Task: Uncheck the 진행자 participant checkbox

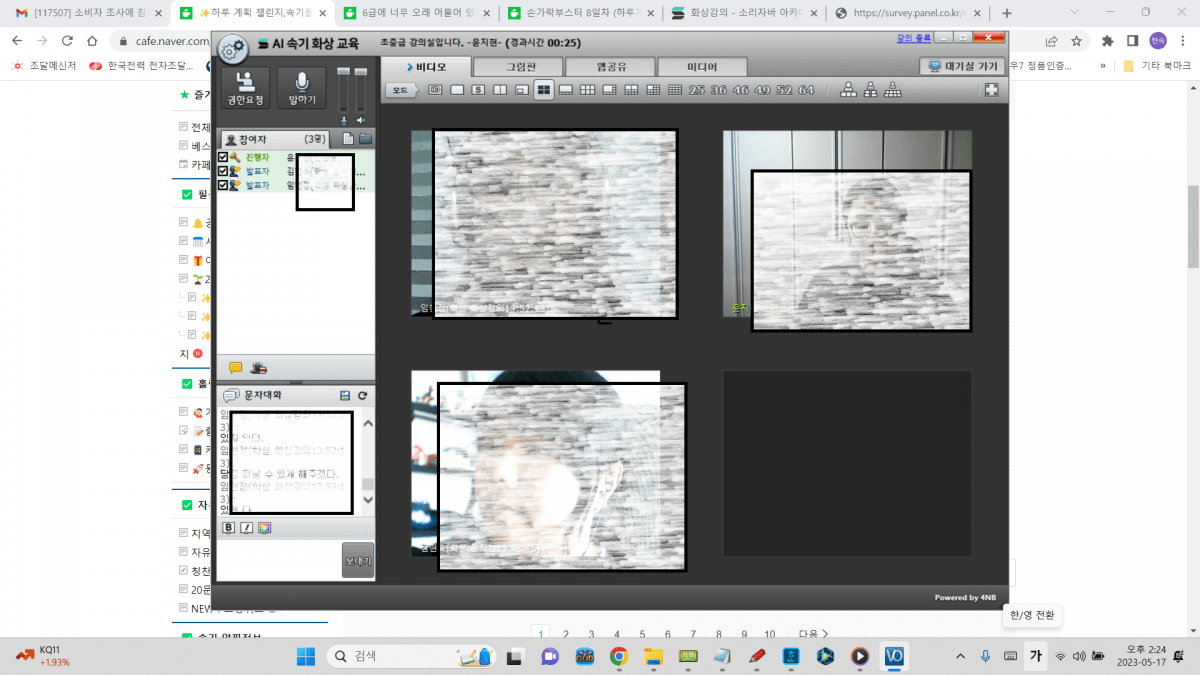Action: coord(224,157)
